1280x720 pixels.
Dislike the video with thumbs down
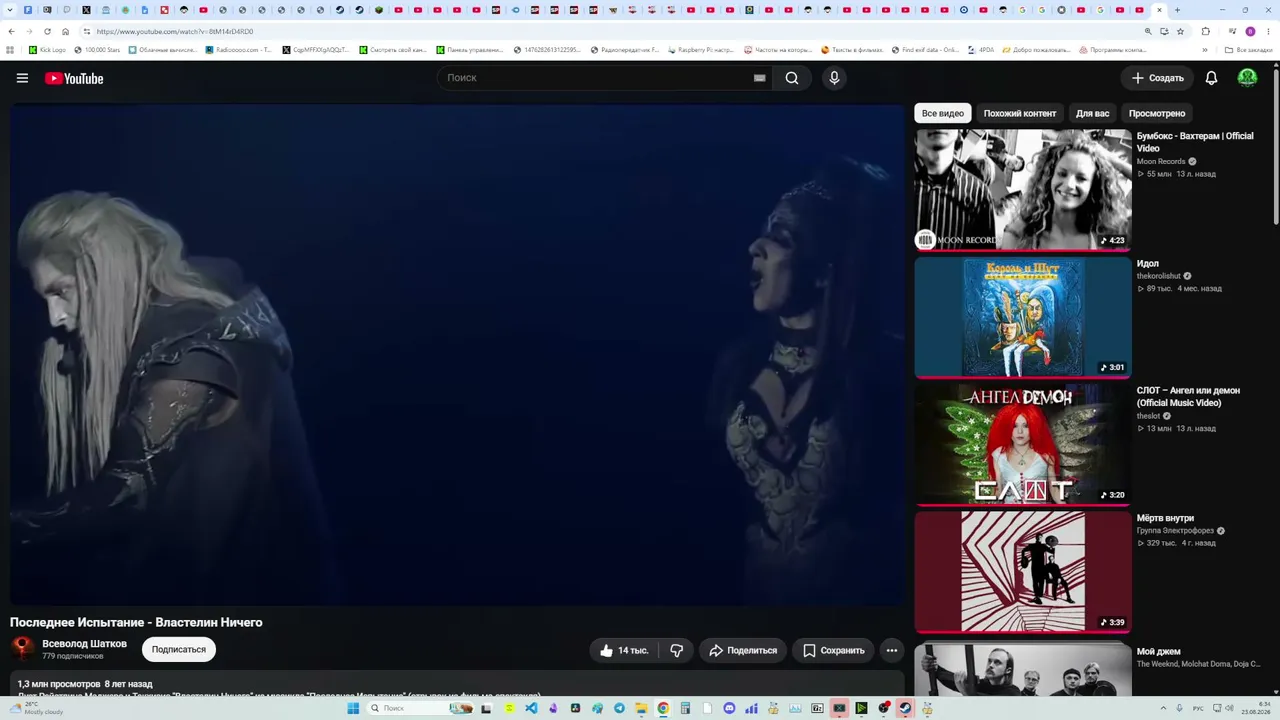click(x=677, y=650)
